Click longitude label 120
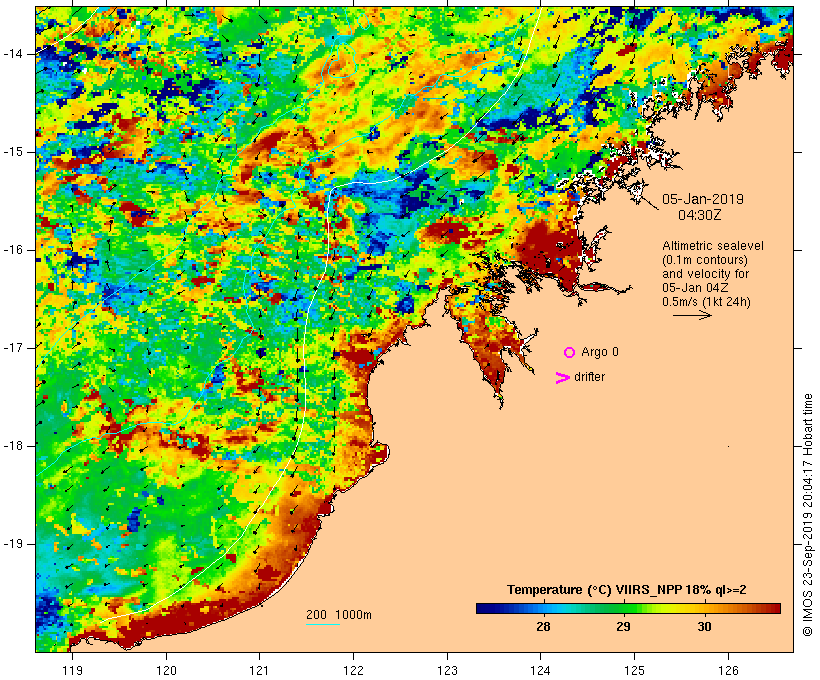The image size is (820, 680). point(166,670)
